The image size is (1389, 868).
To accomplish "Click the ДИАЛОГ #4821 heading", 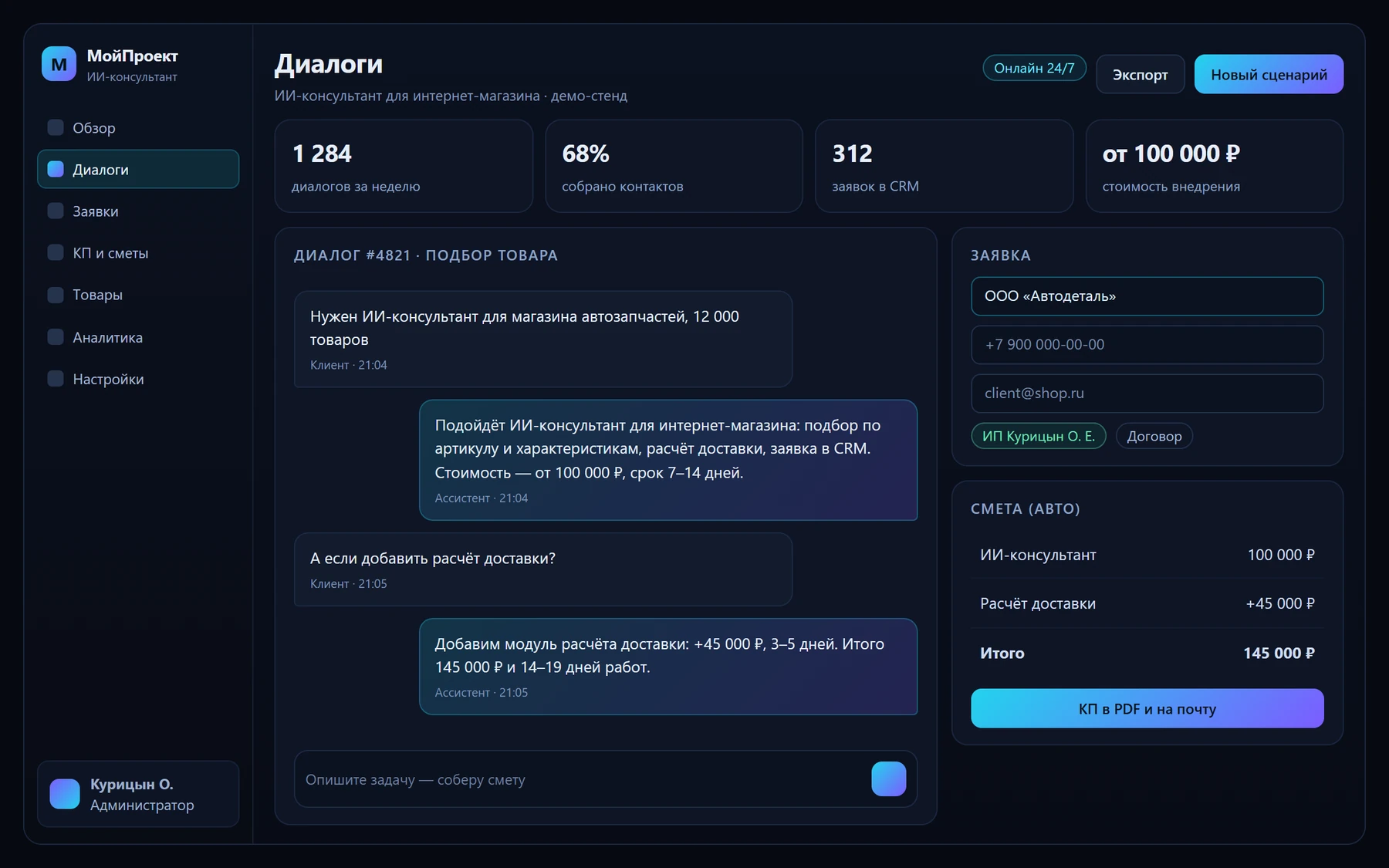I will point(426,255).
